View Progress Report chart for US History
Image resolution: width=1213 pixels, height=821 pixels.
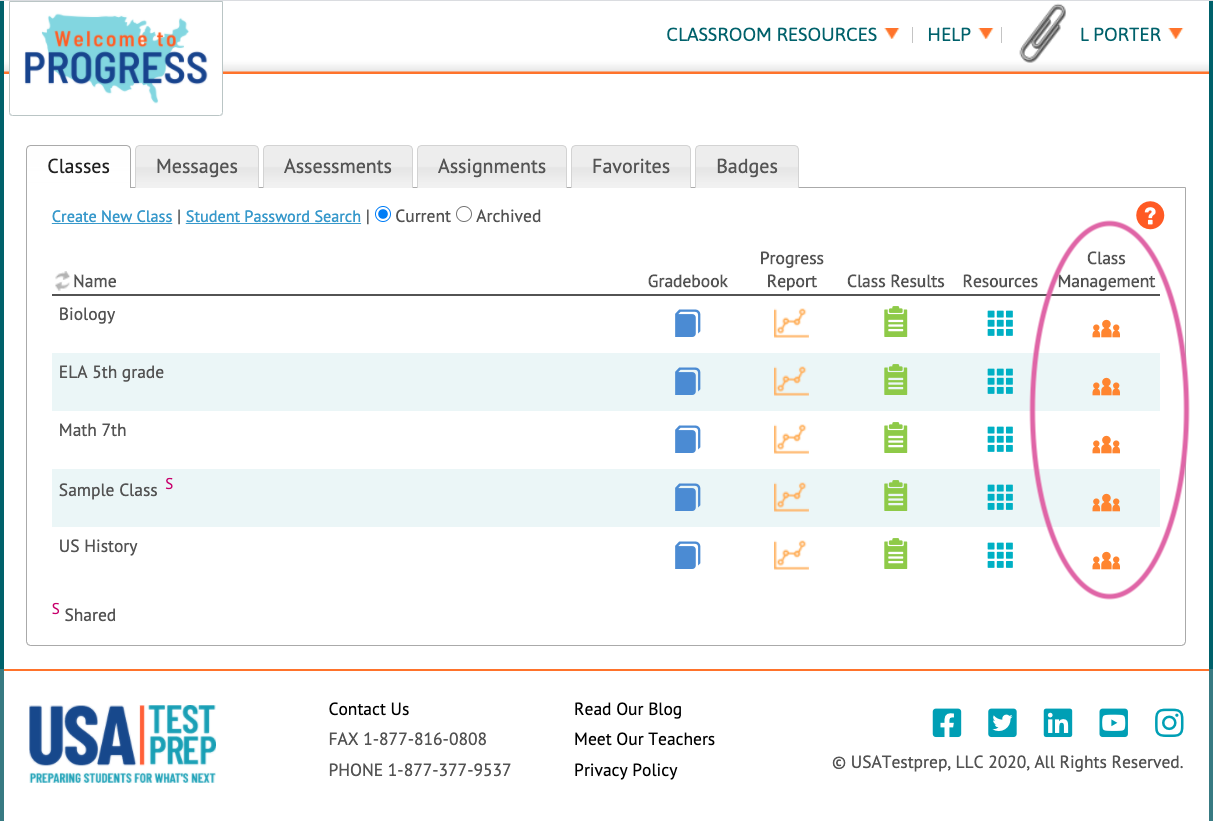click(x=790, y=555)
